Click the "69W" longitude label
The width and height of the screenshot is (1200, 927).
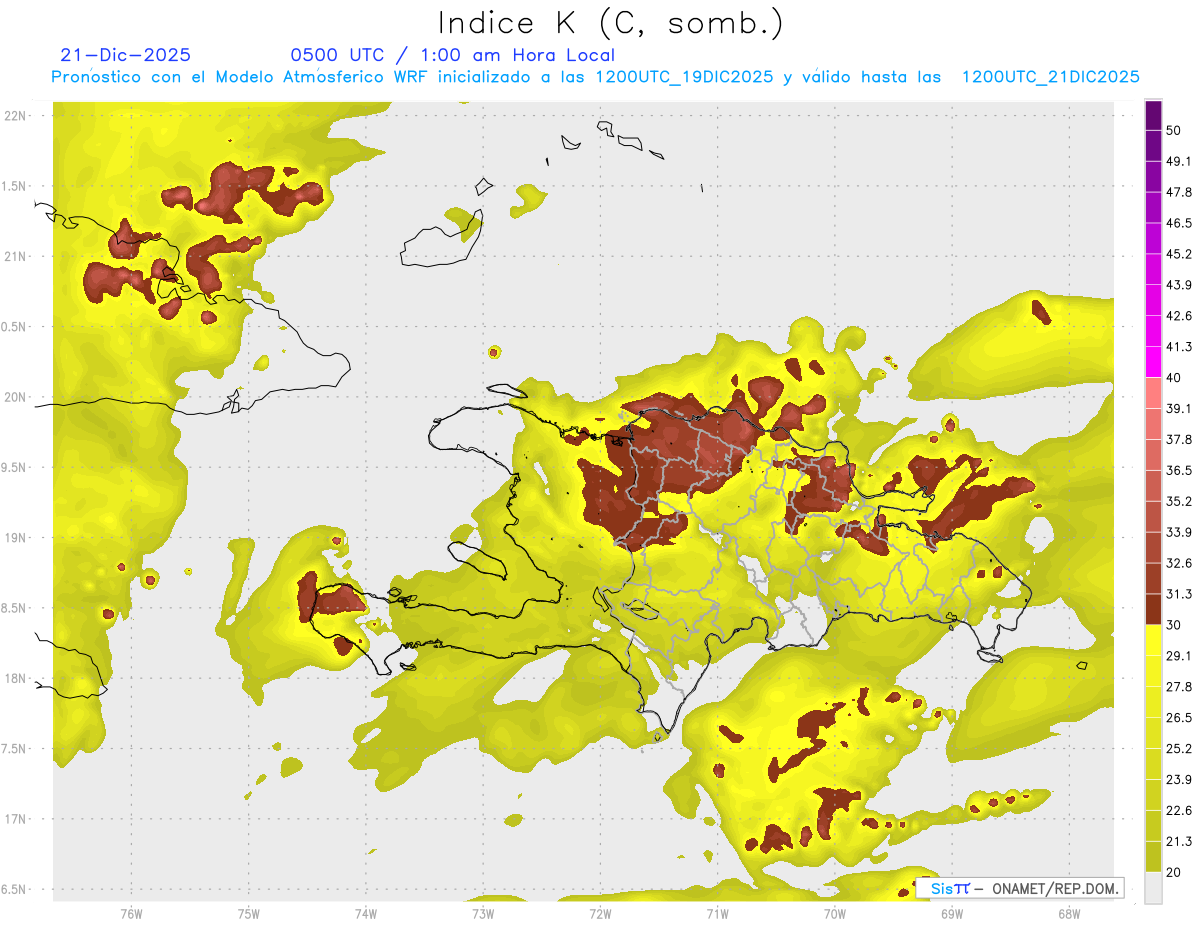point(952,913)
